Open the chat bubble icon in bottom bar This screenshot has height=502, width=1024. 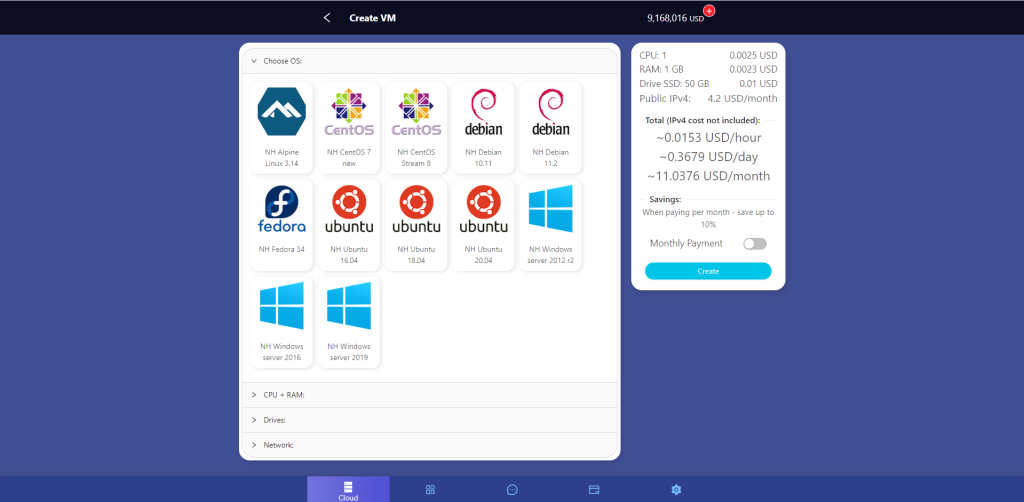(512, 489)
